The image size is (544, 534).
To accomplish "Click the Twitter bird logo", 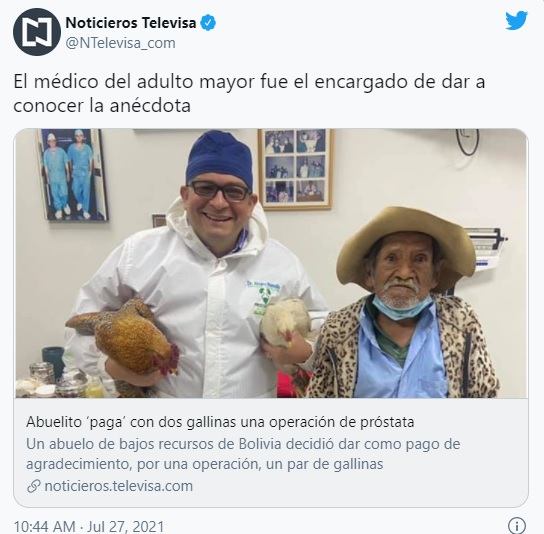I will coord(516,20).
